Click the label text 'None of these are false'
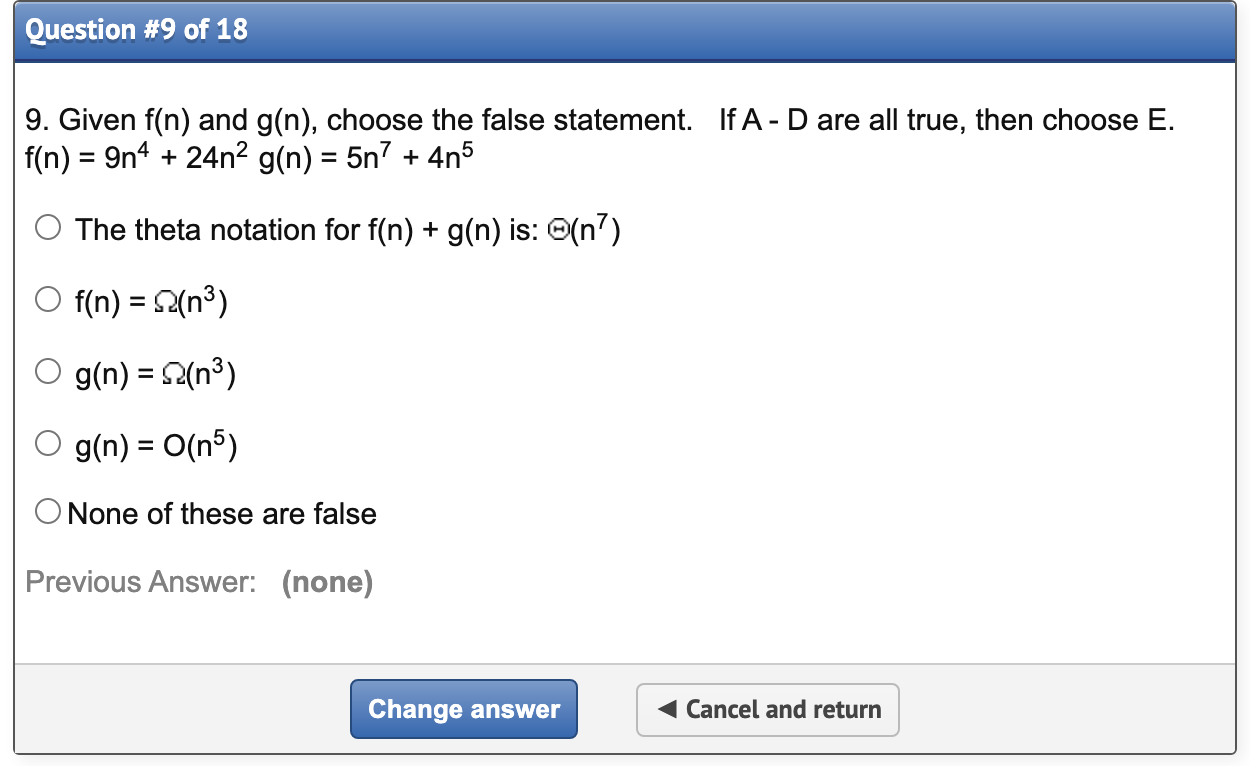The image size is (1250, 766). tap(220, 513)
